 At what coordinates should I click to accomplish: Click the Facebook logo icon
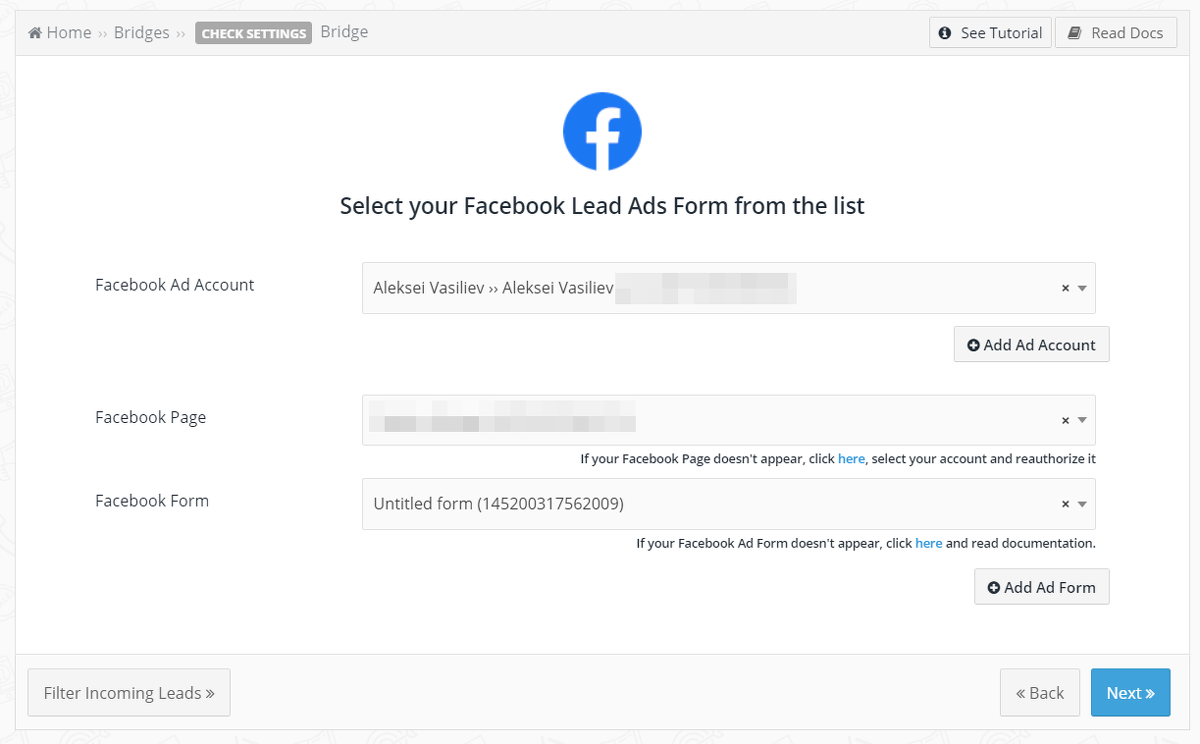pyautogui.click(x=602, y=131)
